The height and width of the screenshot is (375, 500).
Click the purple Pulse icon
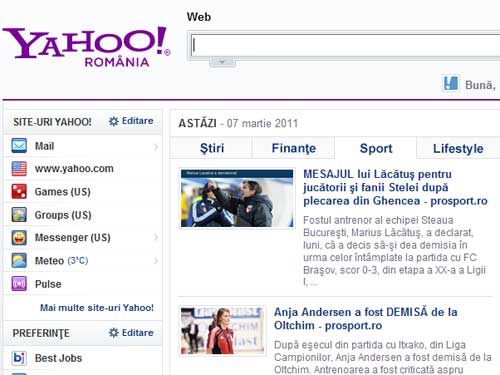[19, 284]
